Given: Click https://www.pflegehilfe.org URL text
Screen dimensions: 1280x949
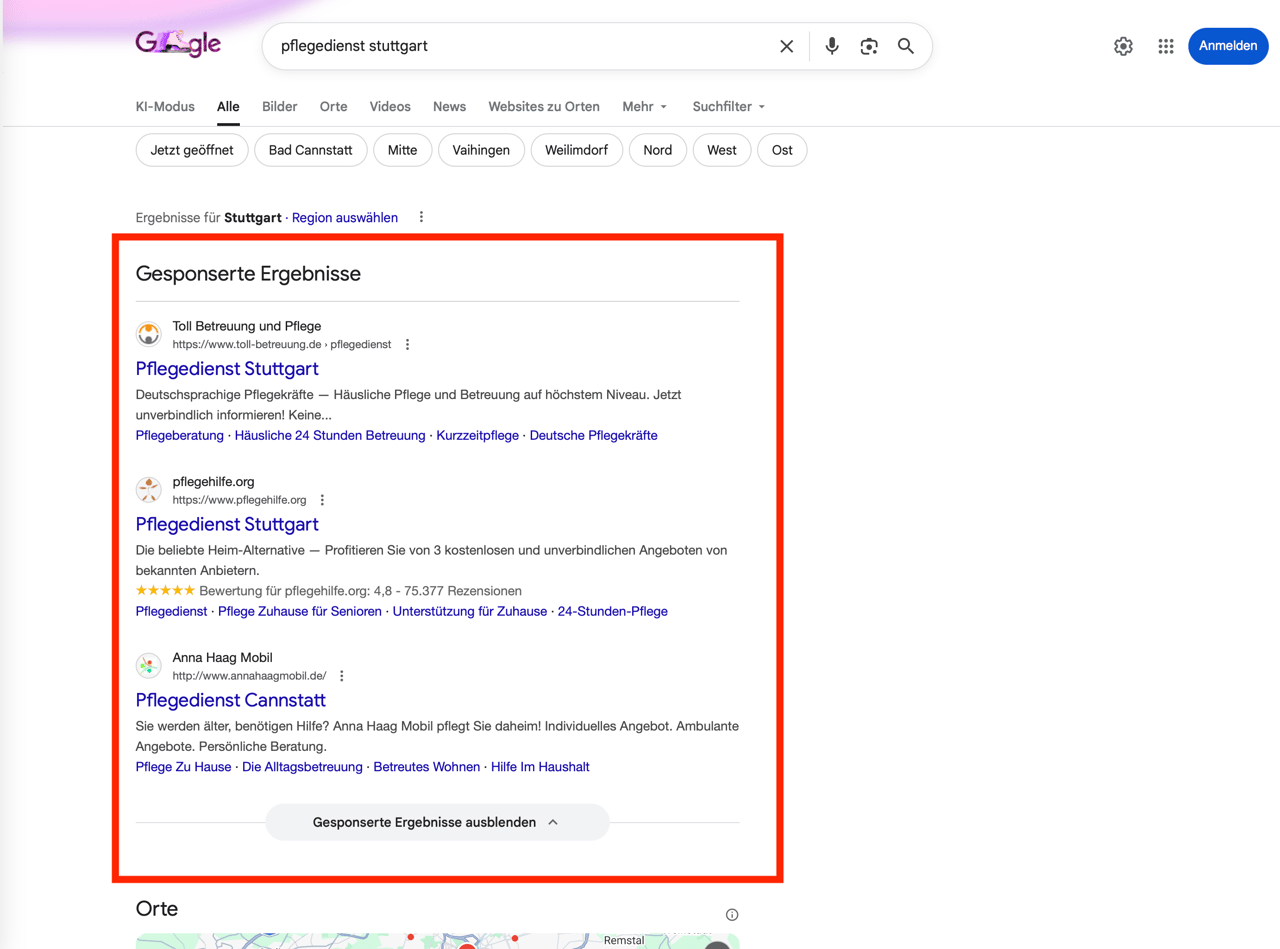Looking at the screenshot, I should point(240,500).
